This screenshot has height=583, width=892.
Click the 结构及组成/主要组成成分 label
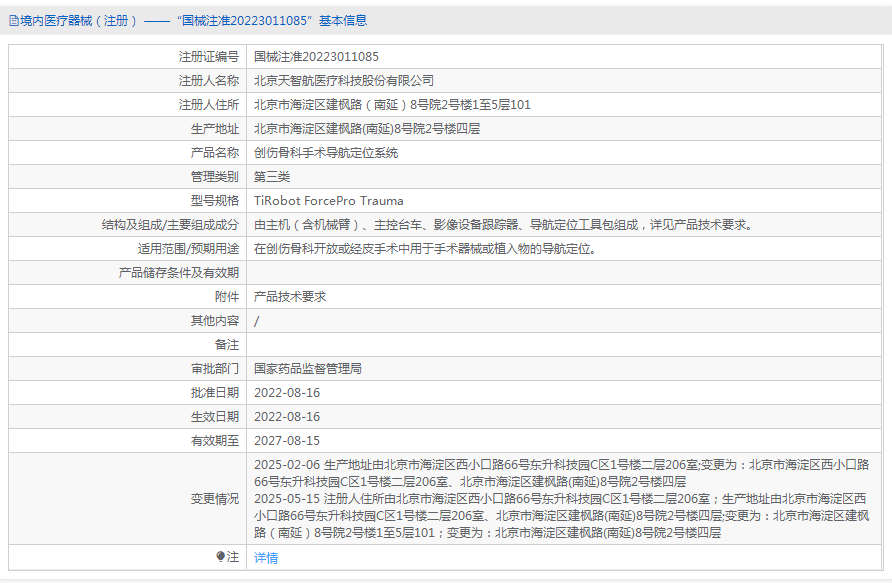[170, 225]
